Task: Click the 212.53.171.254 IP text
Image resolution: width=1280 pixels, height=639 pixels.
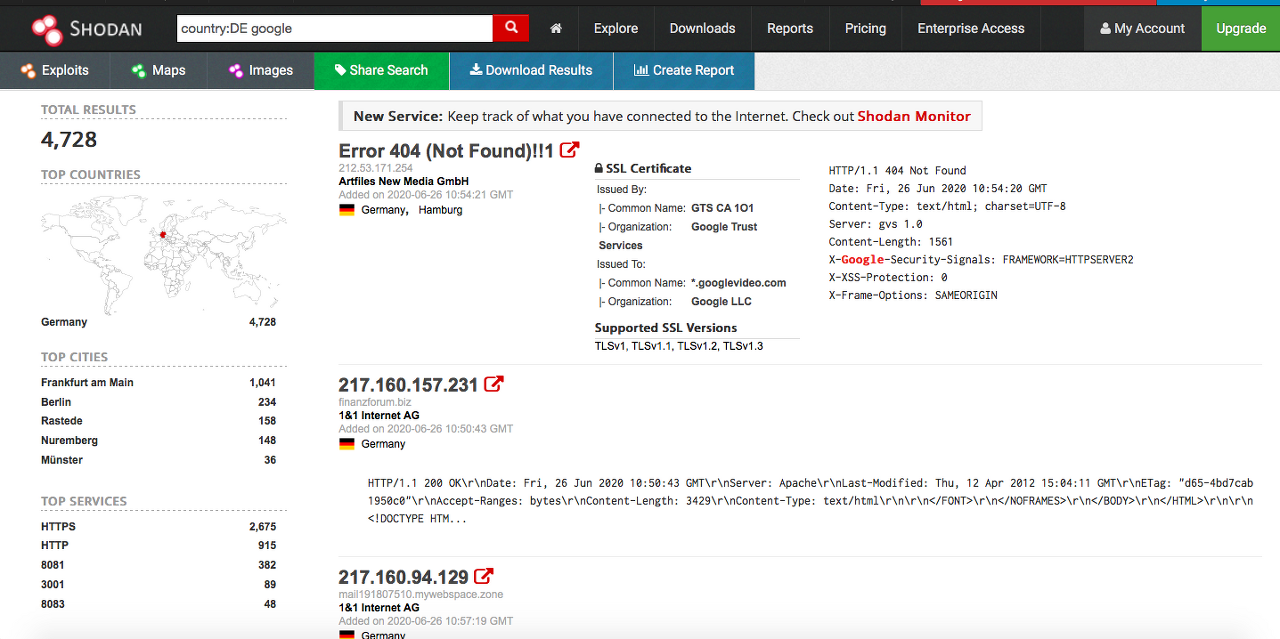Action: click(376, 168)
